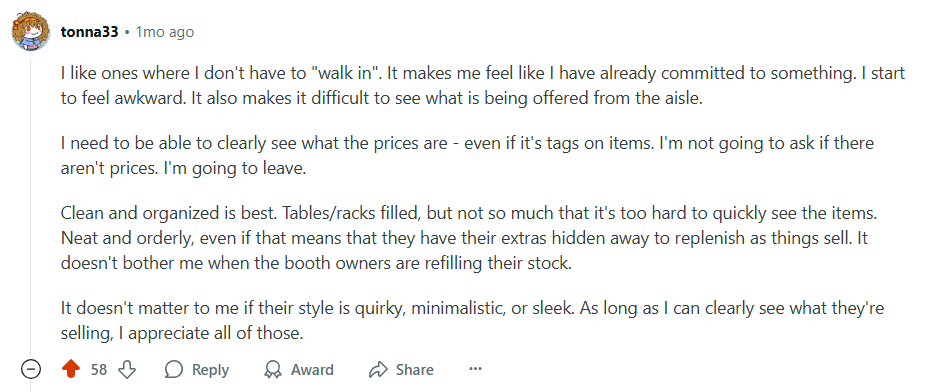Visit the tonna33 username profile link

89,32
